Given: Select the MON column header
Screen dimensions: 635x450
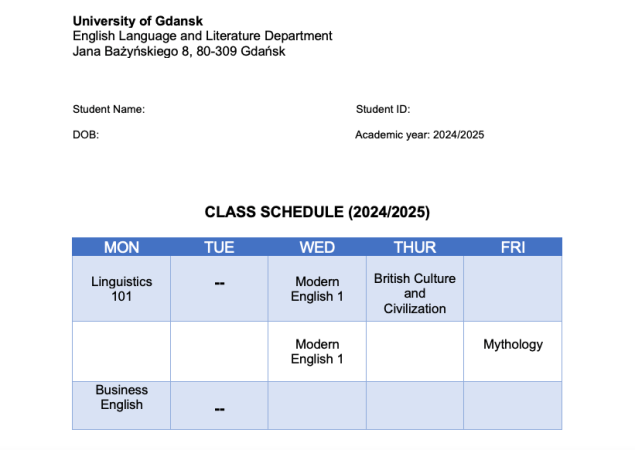Looking at the screenshot, I should (x=121, y=247).
